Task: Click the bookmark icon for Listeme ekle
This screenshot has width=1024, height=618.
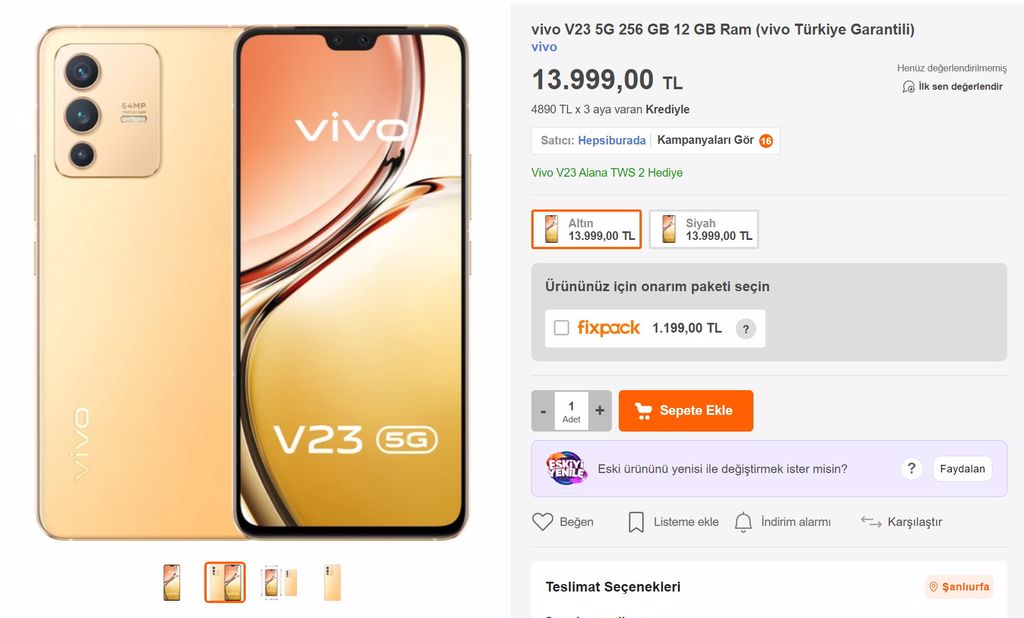Action: click(x=635, y=522)
